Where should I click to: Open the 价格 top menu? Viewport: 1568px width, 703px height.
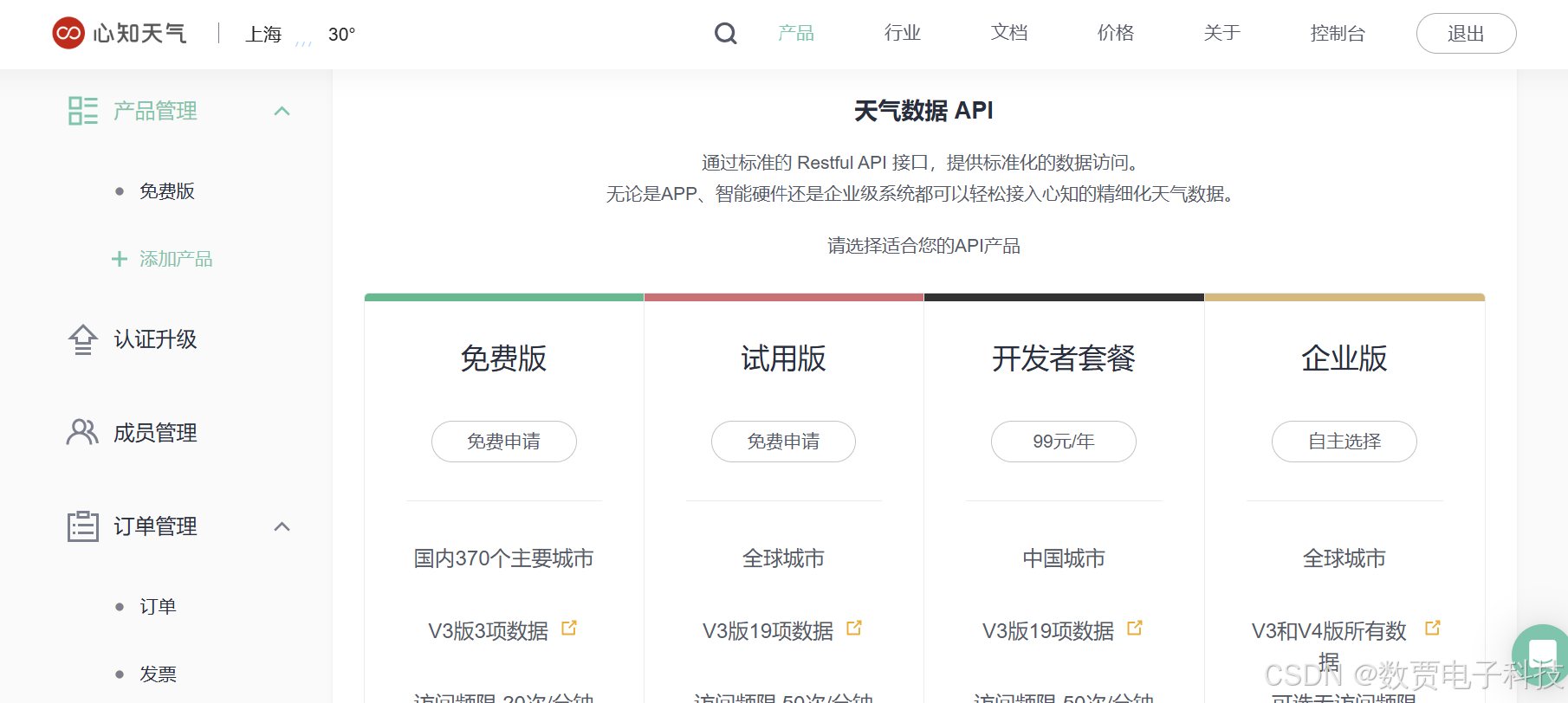(1116, 33)
